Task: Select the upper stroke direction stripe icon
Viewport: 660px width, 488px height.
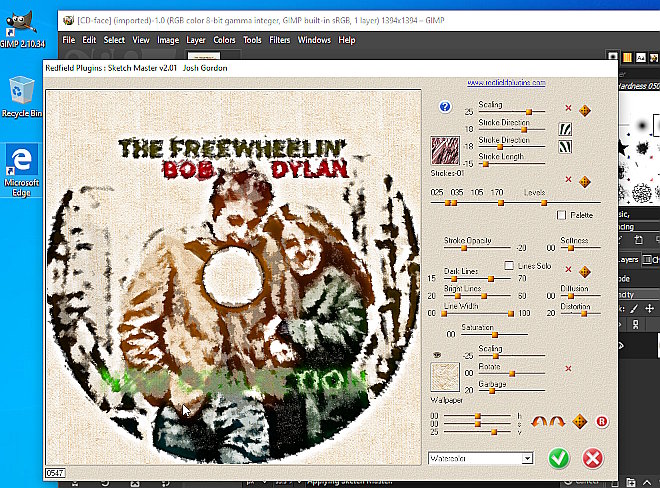Action: [565, 129]
